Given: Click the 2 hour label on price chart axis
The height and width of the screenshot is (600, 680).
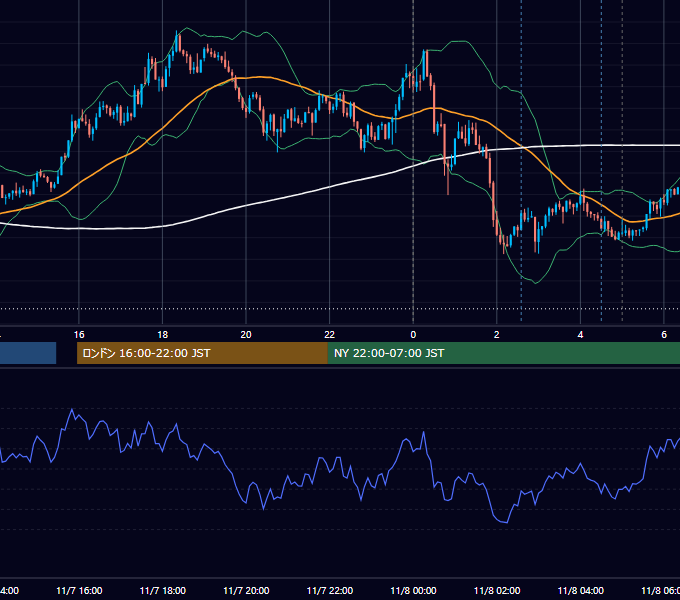Looking at the screenshot, I should 497,335.
